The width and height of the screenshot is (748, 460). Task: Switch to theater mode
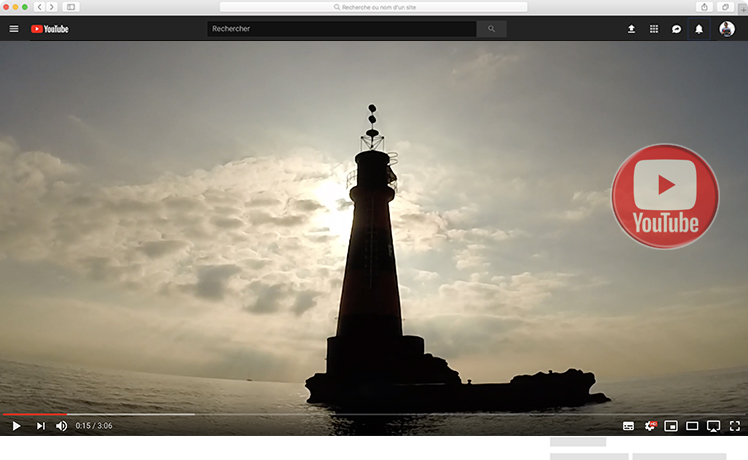click(x=692, y=426)
